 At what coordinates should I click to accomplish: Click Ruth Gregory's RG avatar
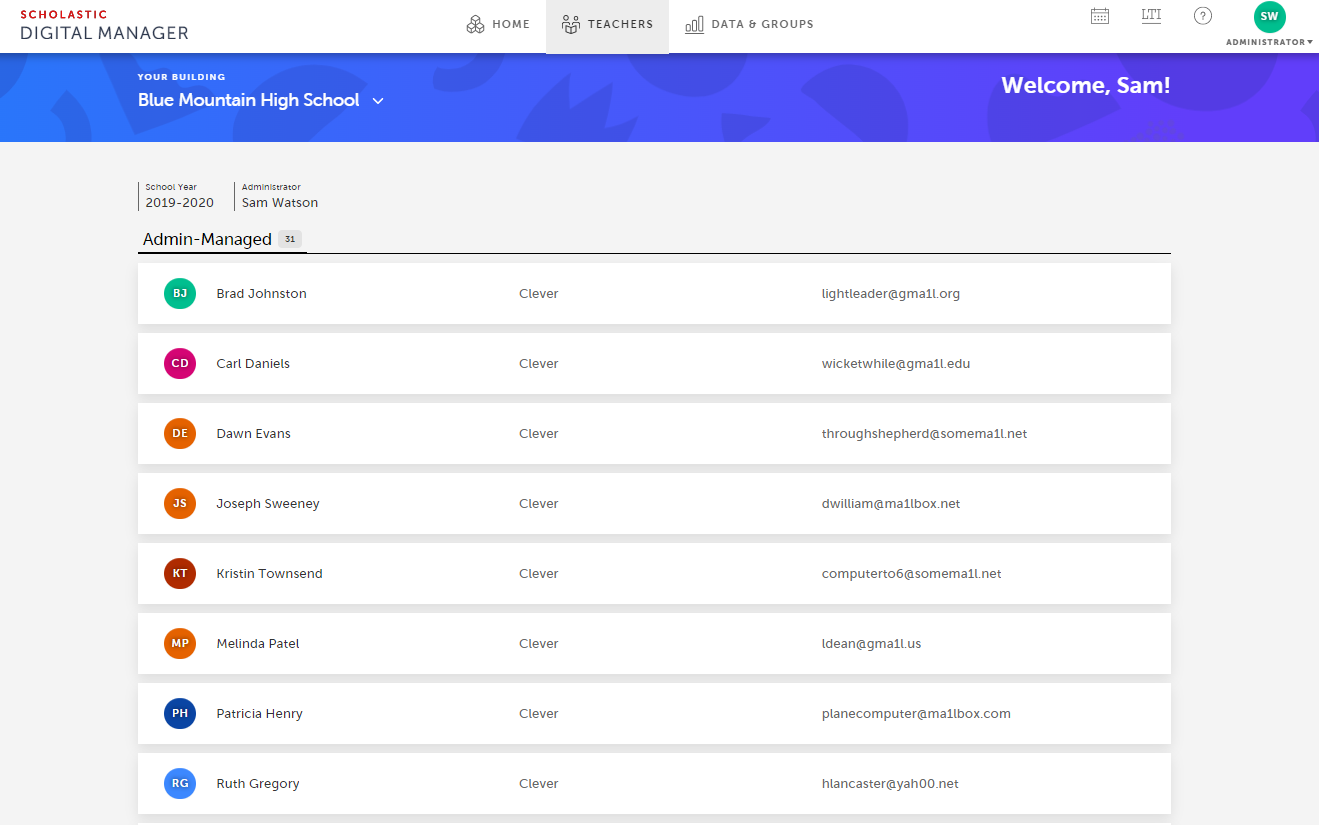click(180, 783)
